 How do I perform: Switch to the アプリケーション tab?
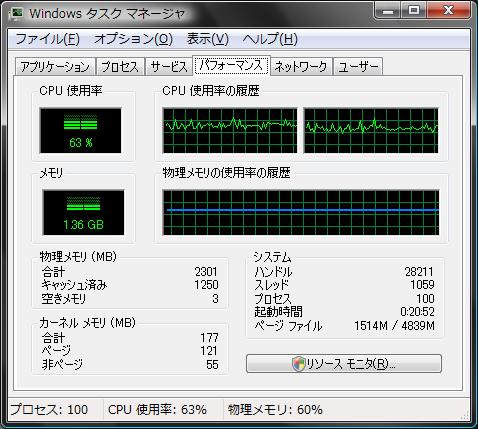click(55, 67)
